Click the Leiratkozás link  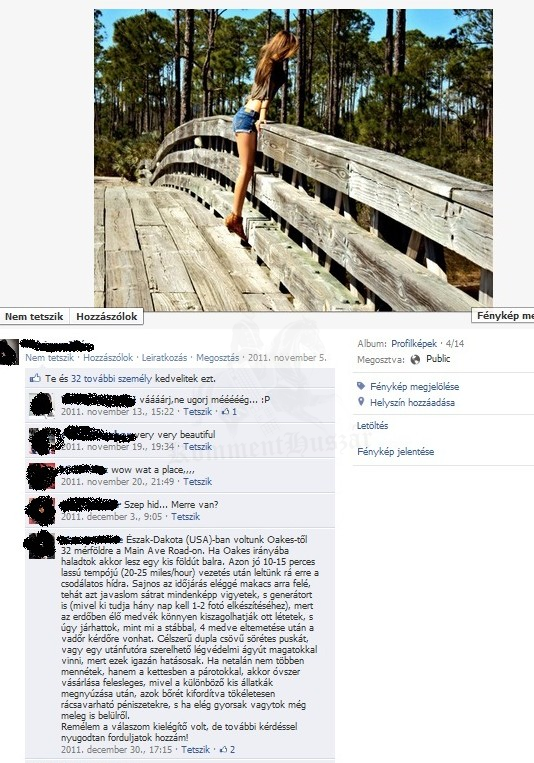[x=164, y=358]
